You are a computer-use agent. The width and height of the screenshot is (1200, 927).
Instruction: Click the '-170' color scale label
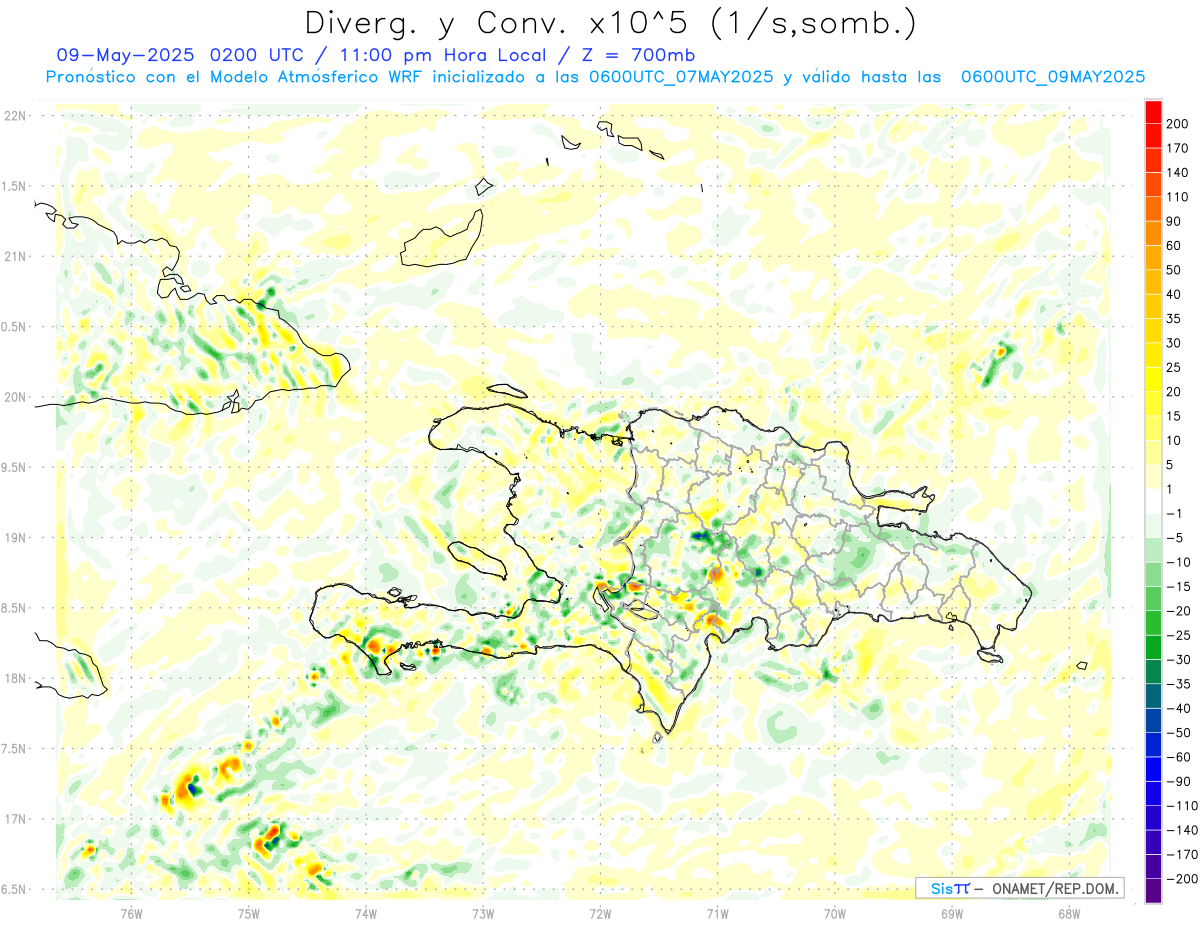(x=1182, y=854)
